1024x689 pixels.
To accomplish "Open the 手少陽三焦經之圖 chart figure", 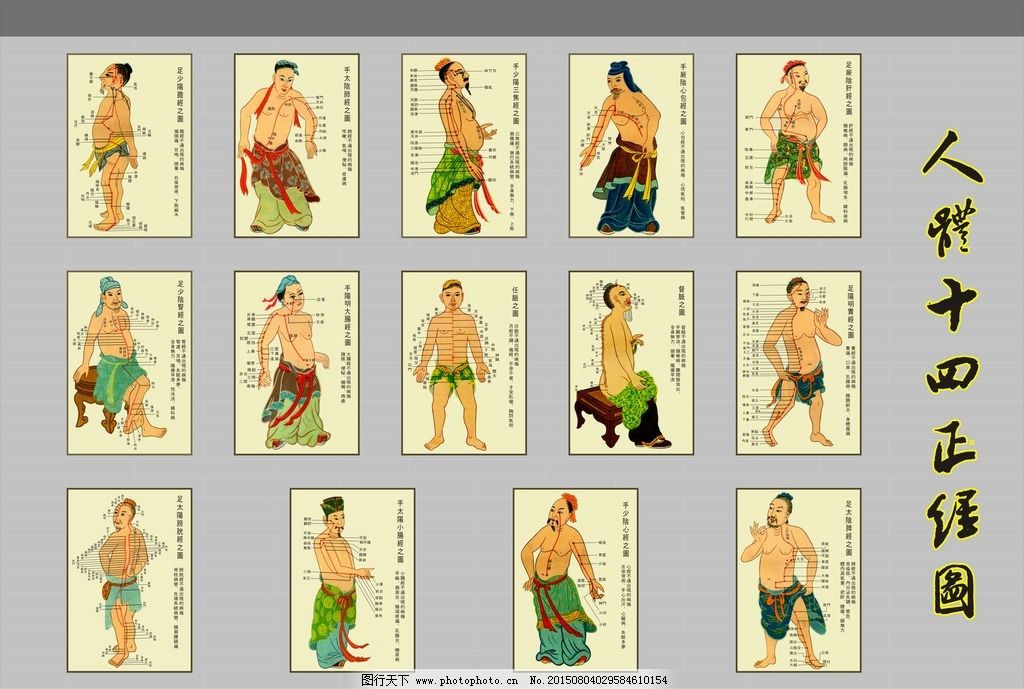I will (464, 146).
